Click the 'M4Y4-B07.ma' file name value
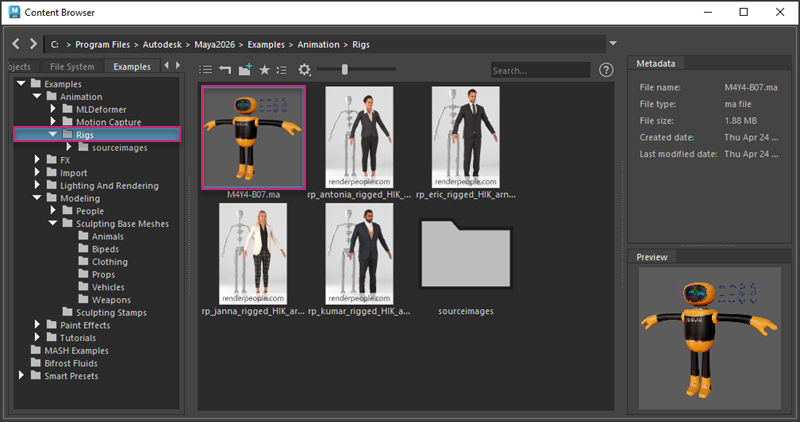 [x=751, y=87]
